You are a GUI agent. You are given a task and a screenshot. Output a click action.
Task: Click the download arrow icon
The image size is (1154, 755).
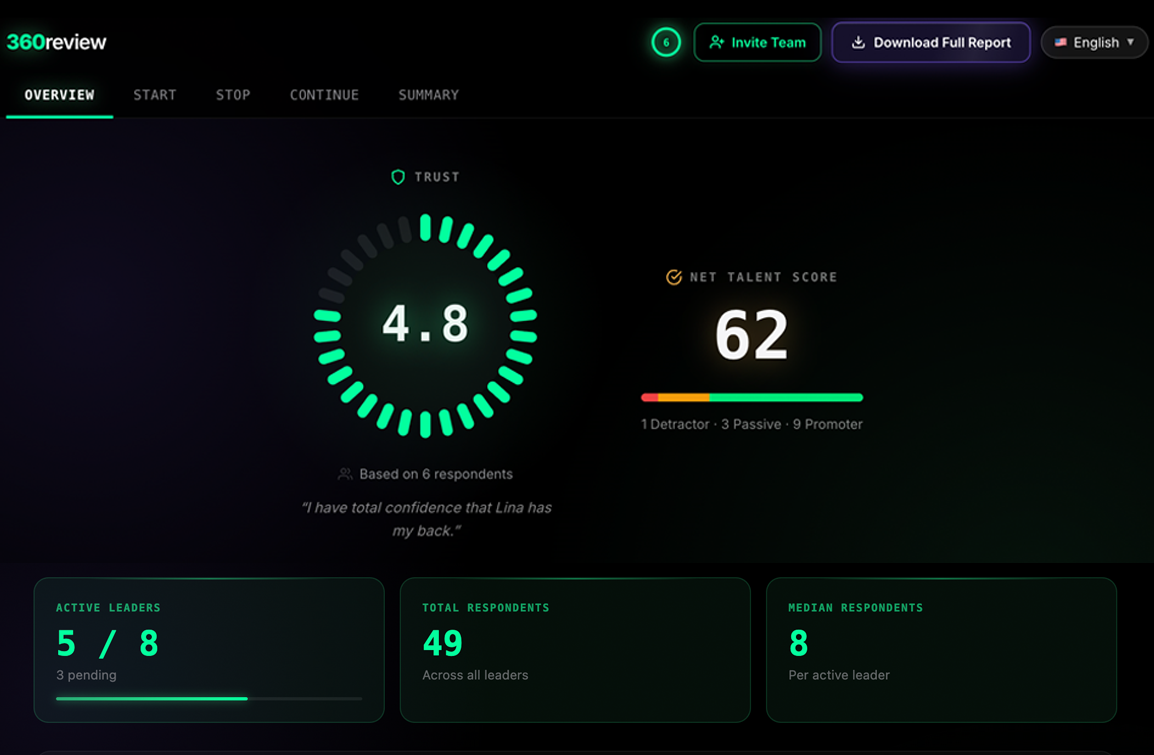[858, 42]
